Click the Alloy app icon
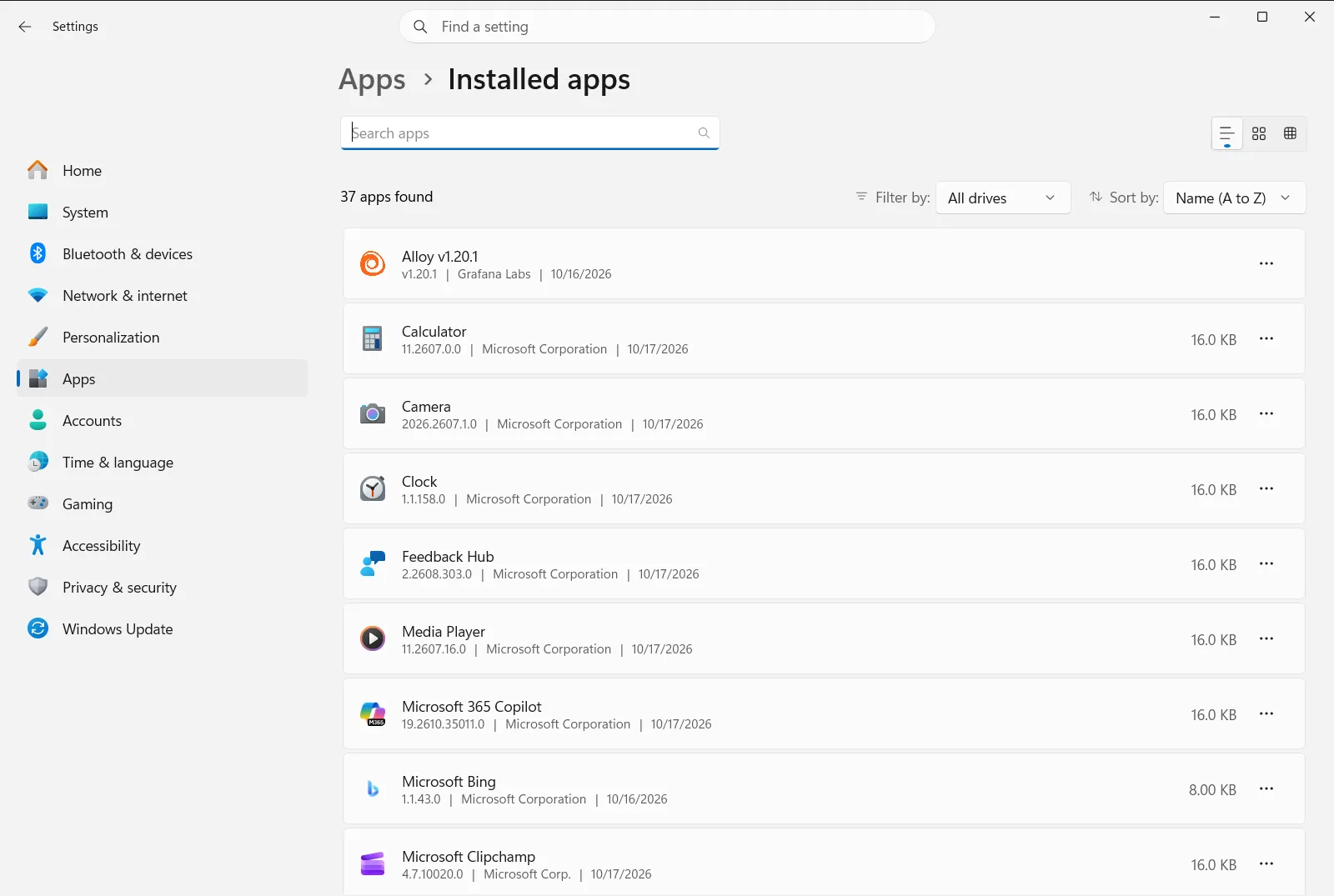The width and height of the screenshot is (1334, 896). coord(373,263)
